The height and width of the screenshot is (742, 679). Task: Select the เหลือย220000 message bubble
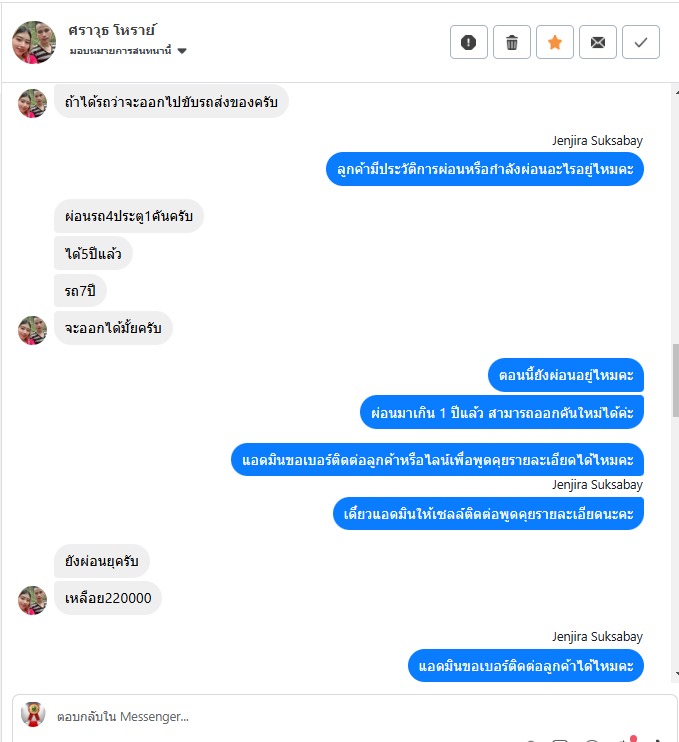[108, 598]
